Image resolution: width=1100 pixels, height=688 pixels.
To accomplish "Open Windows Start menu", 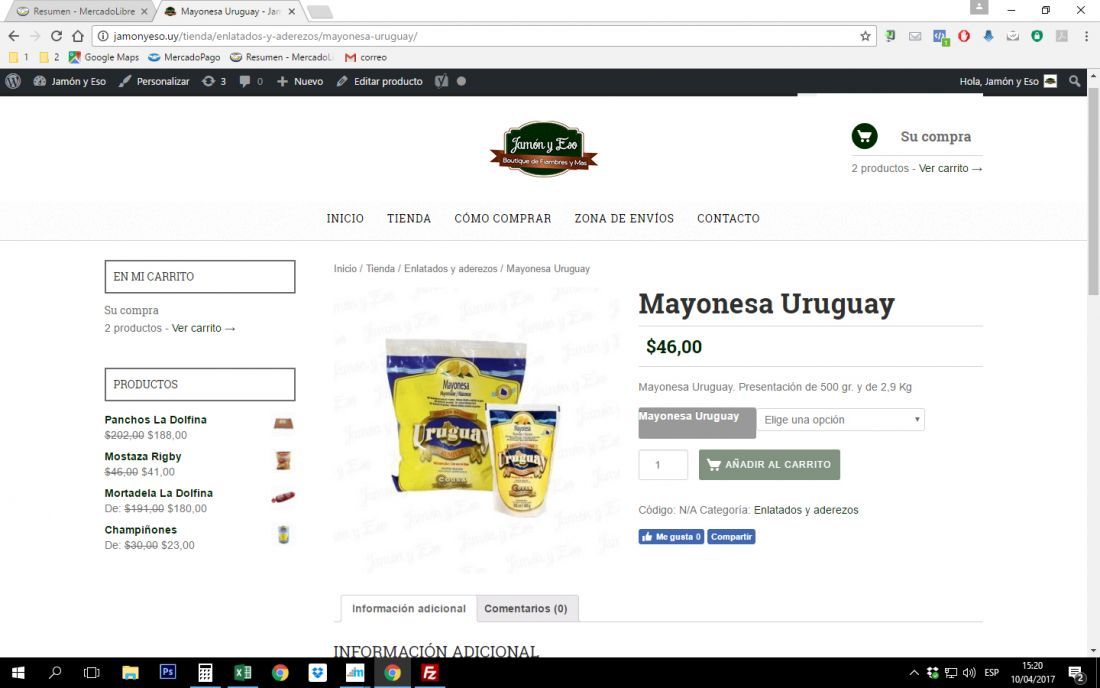I will coord(18,673).
